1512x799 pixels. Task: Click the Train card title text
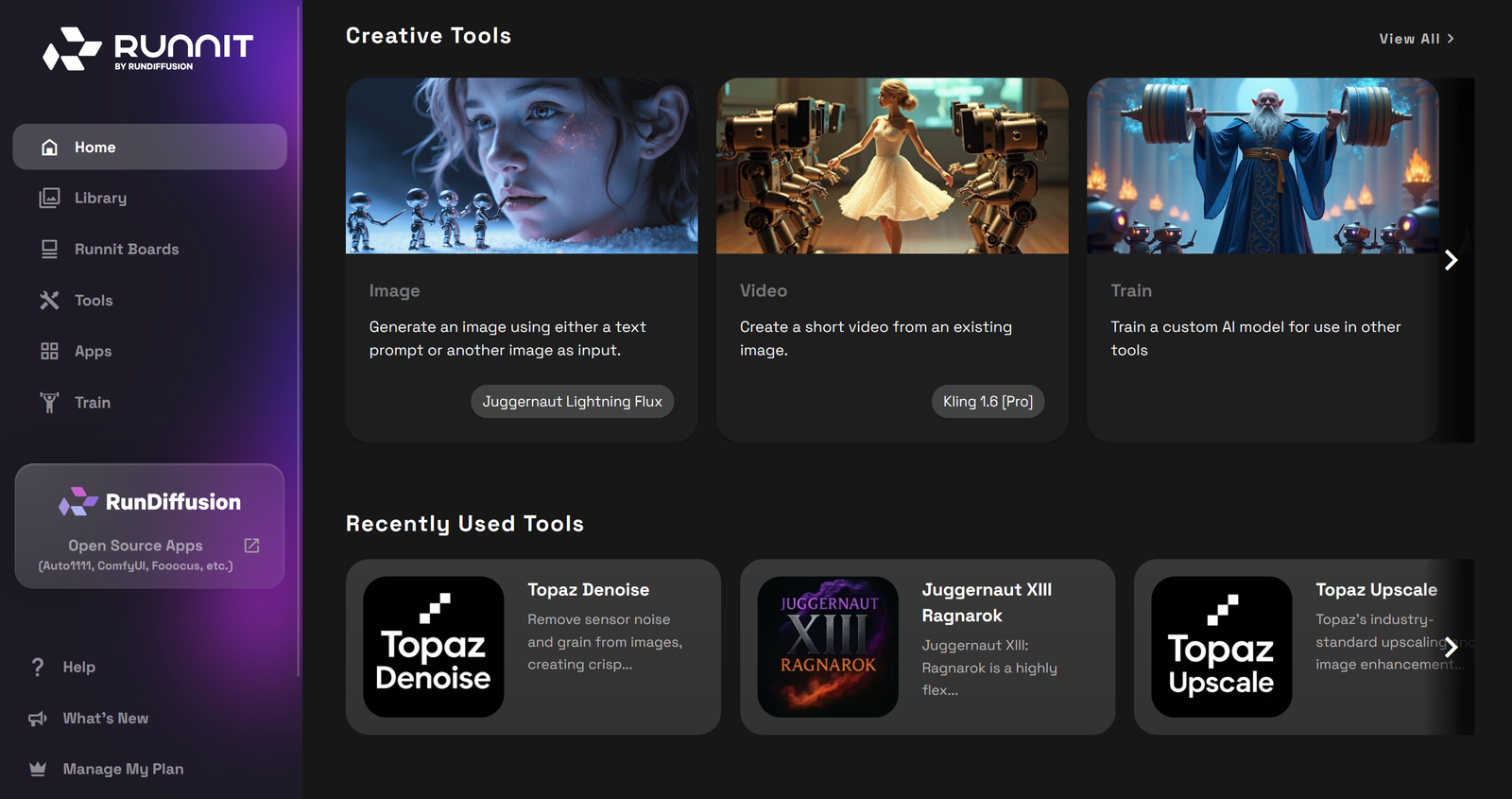point(1131,291)
